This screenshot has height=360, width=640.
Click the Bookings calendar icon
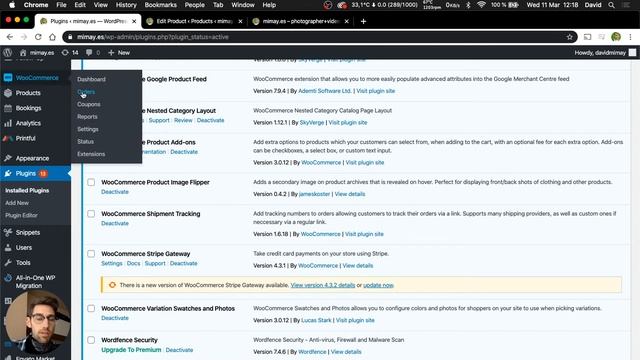(8, 108)
